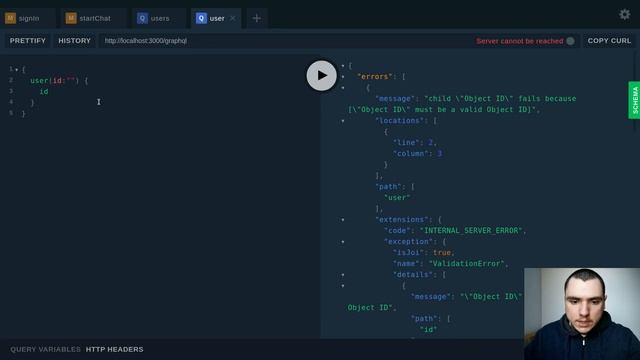
Task: Click the user(id:"") line in editor
Action: [x=59, y=81]
